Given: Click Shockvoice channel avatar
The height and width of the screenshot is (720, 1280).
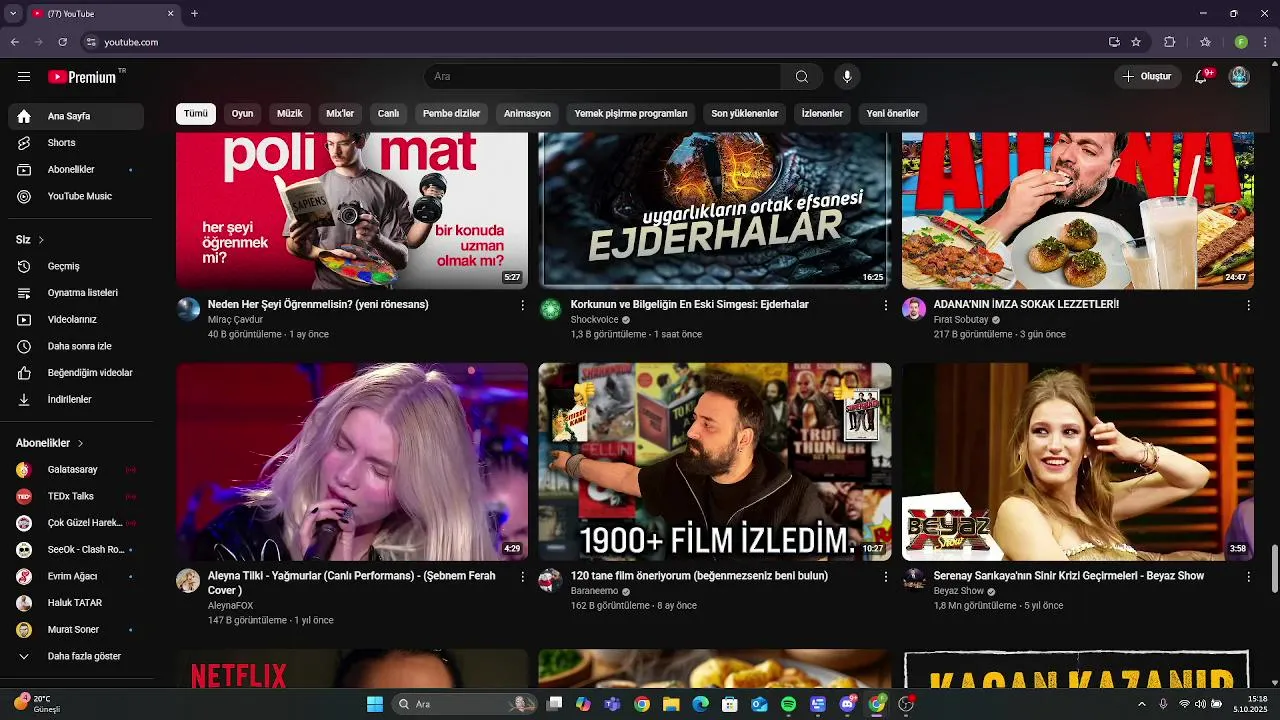Looking at the screenshot, I should coord(550,309).
